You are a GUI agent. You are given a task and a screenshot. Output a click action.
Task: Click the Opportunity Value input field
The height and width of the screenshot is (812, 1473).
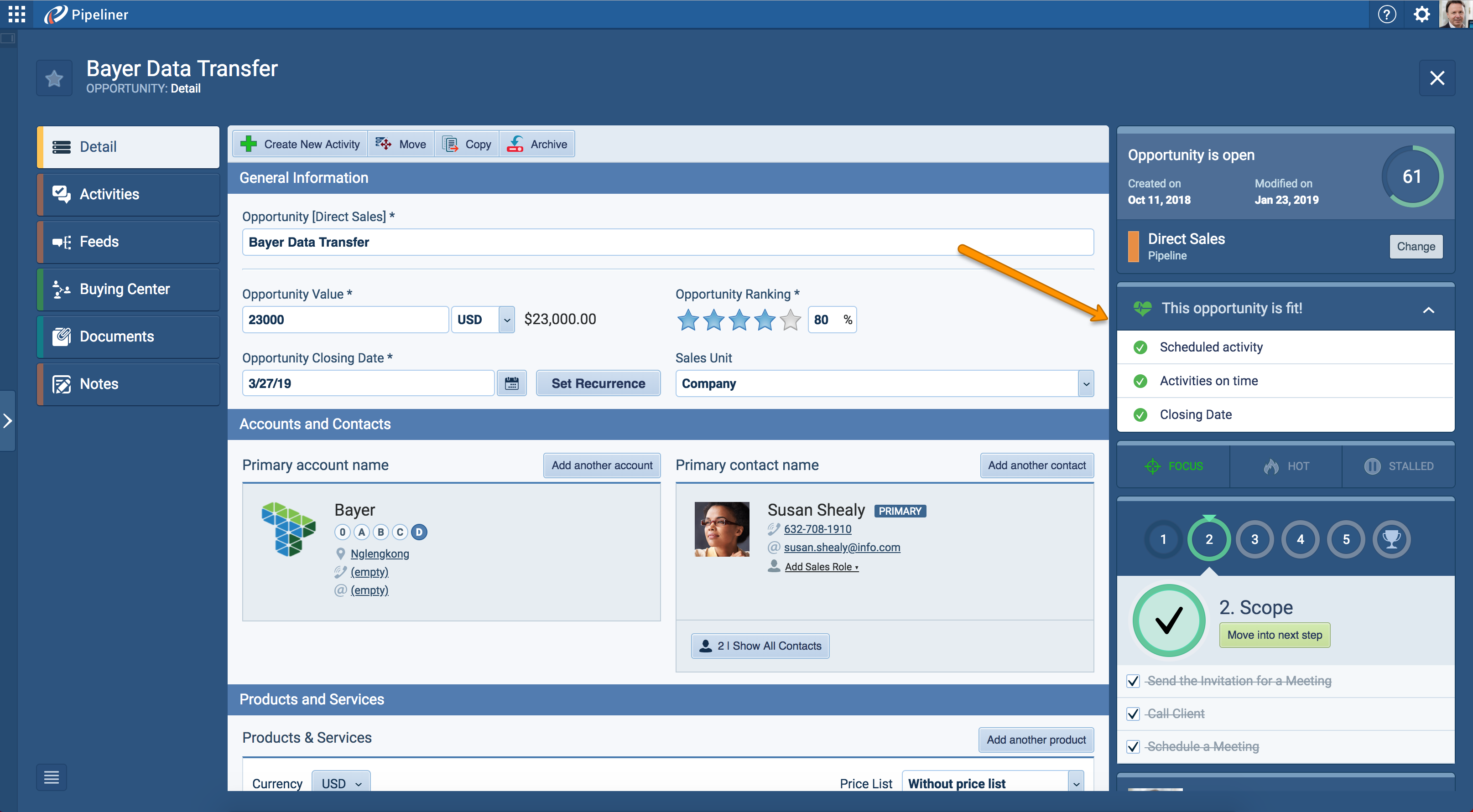(345, 320)
